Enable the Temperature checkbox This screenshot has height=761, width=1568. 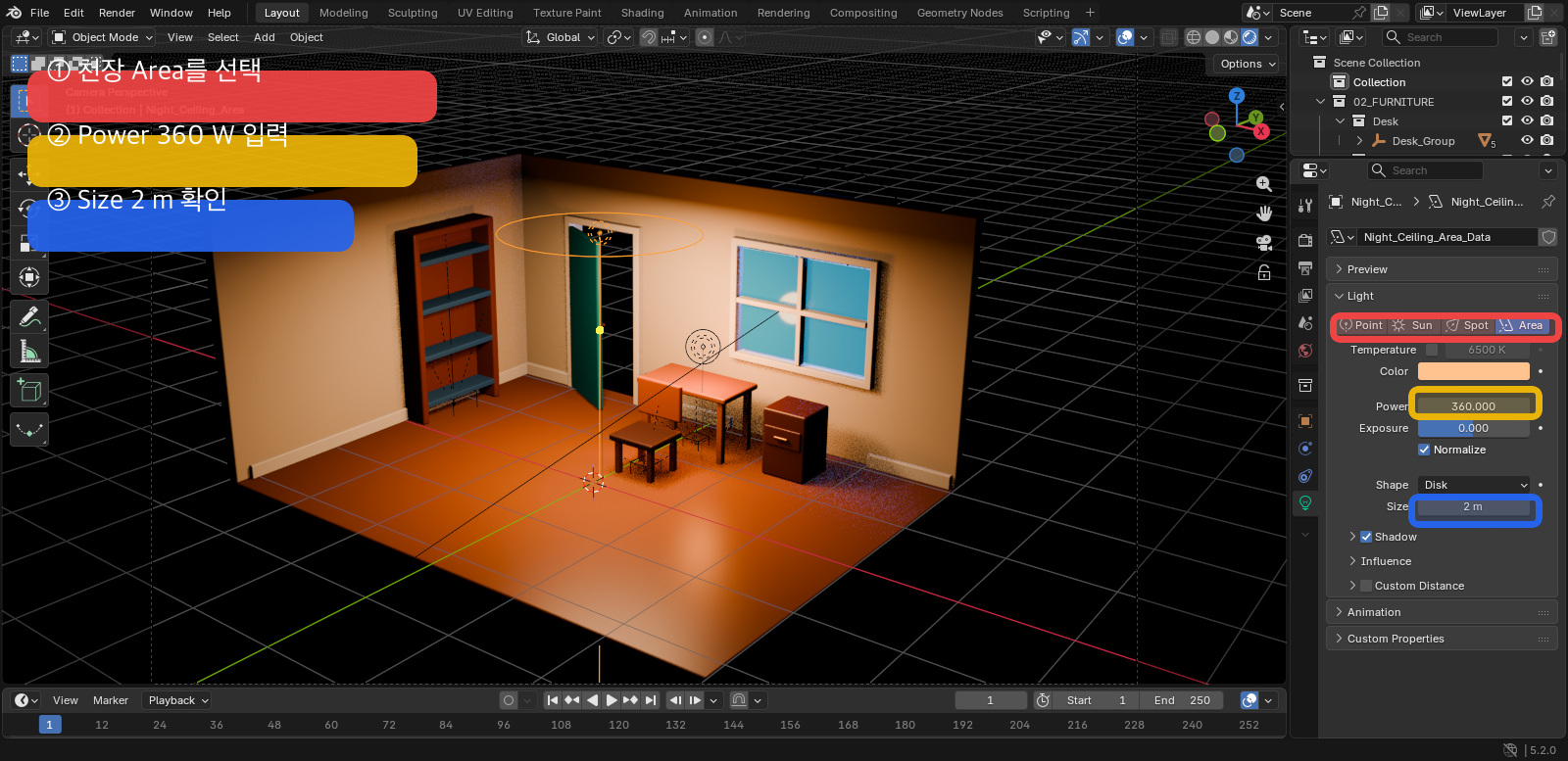(x=1432, y=350)
